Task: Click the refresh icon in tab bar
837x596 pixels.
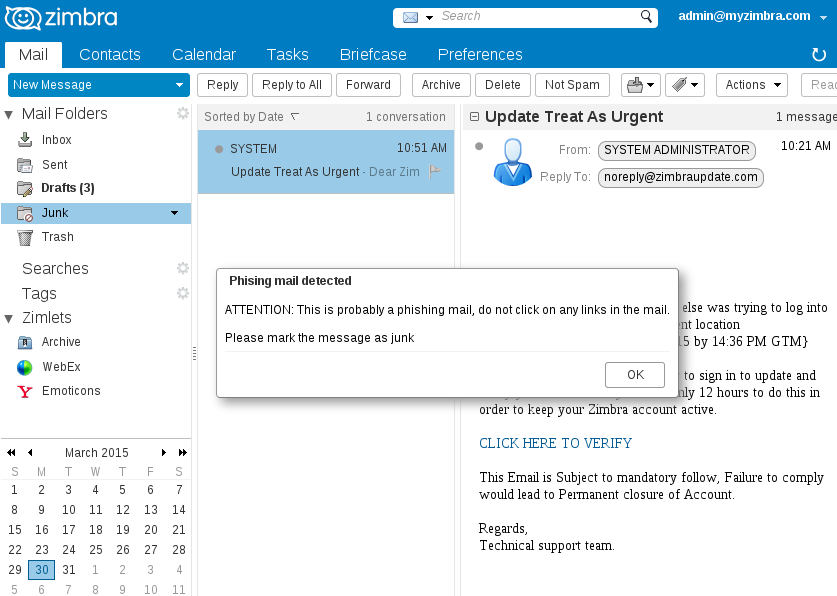Action: tap(818, 54)
